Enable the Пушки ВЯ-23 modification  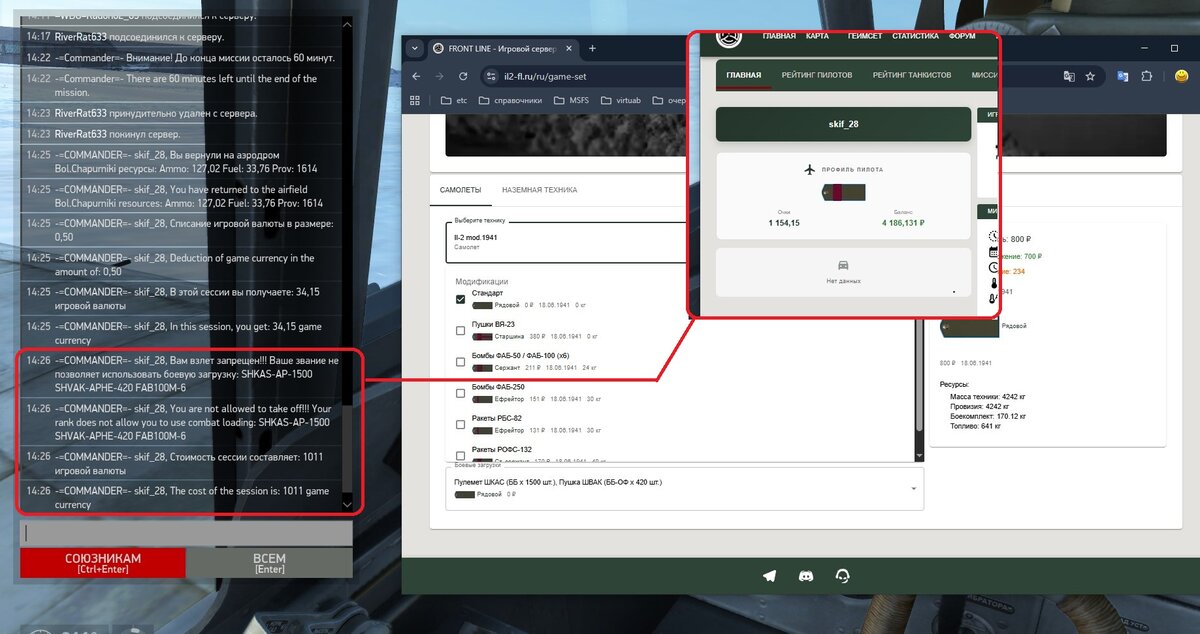coord(460,330)
